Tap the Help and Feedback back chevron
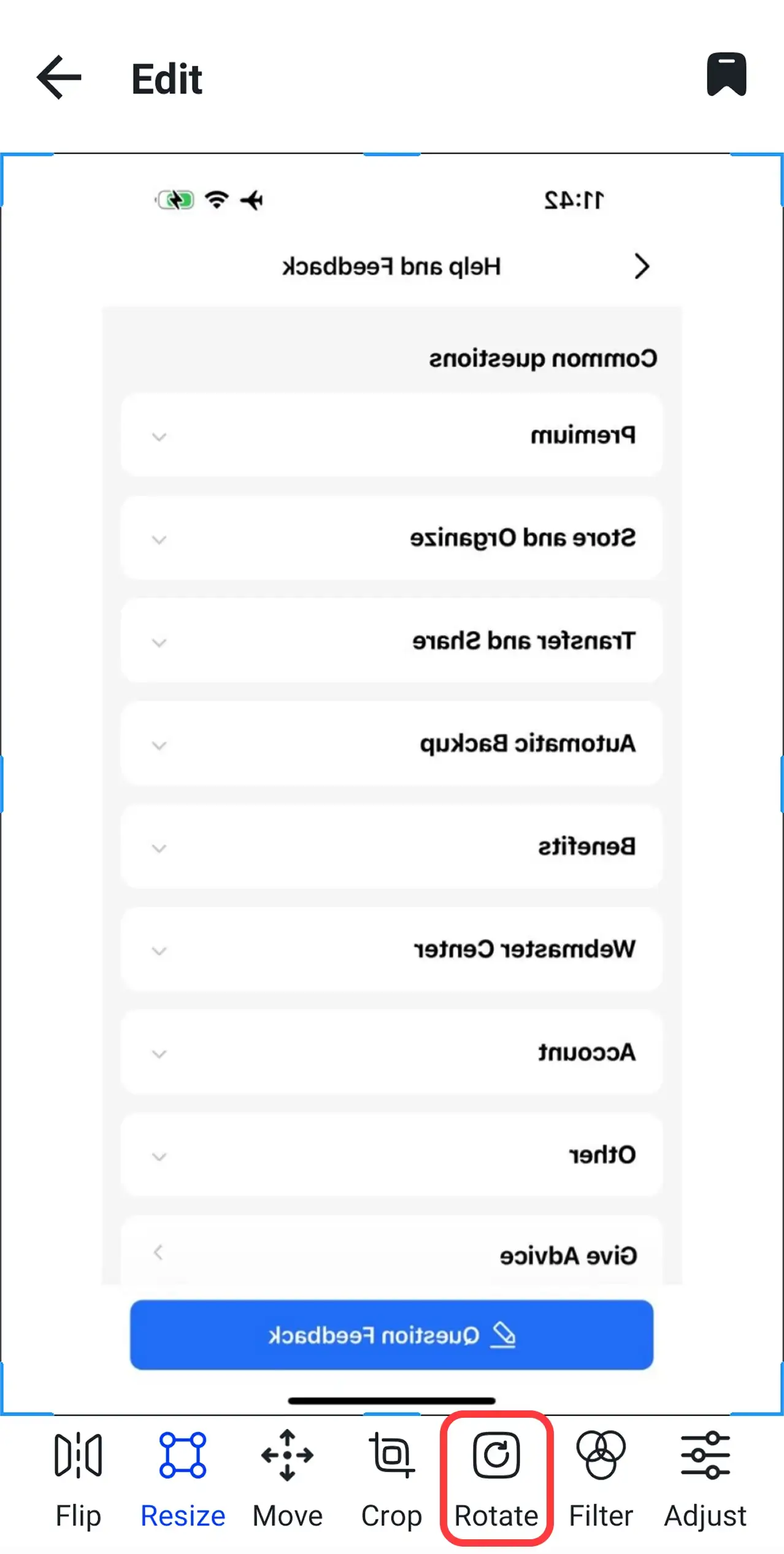The image size is (784, 1554). coord(642,266)
